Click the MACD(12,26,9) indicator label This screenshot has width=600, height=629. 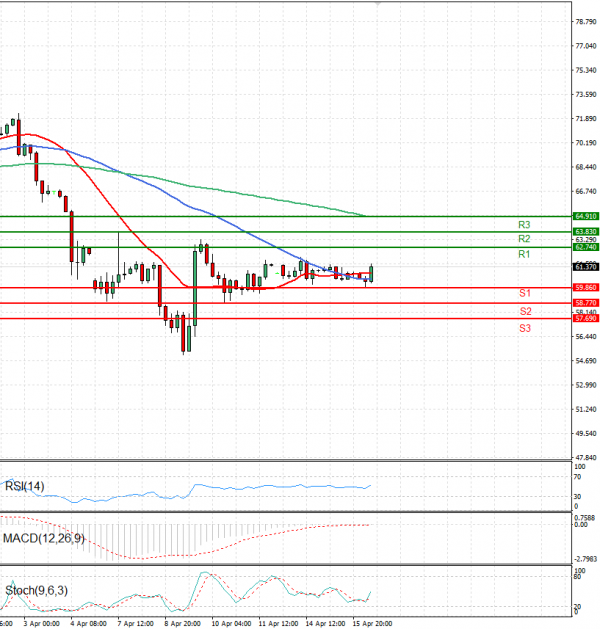pos(44,538)
